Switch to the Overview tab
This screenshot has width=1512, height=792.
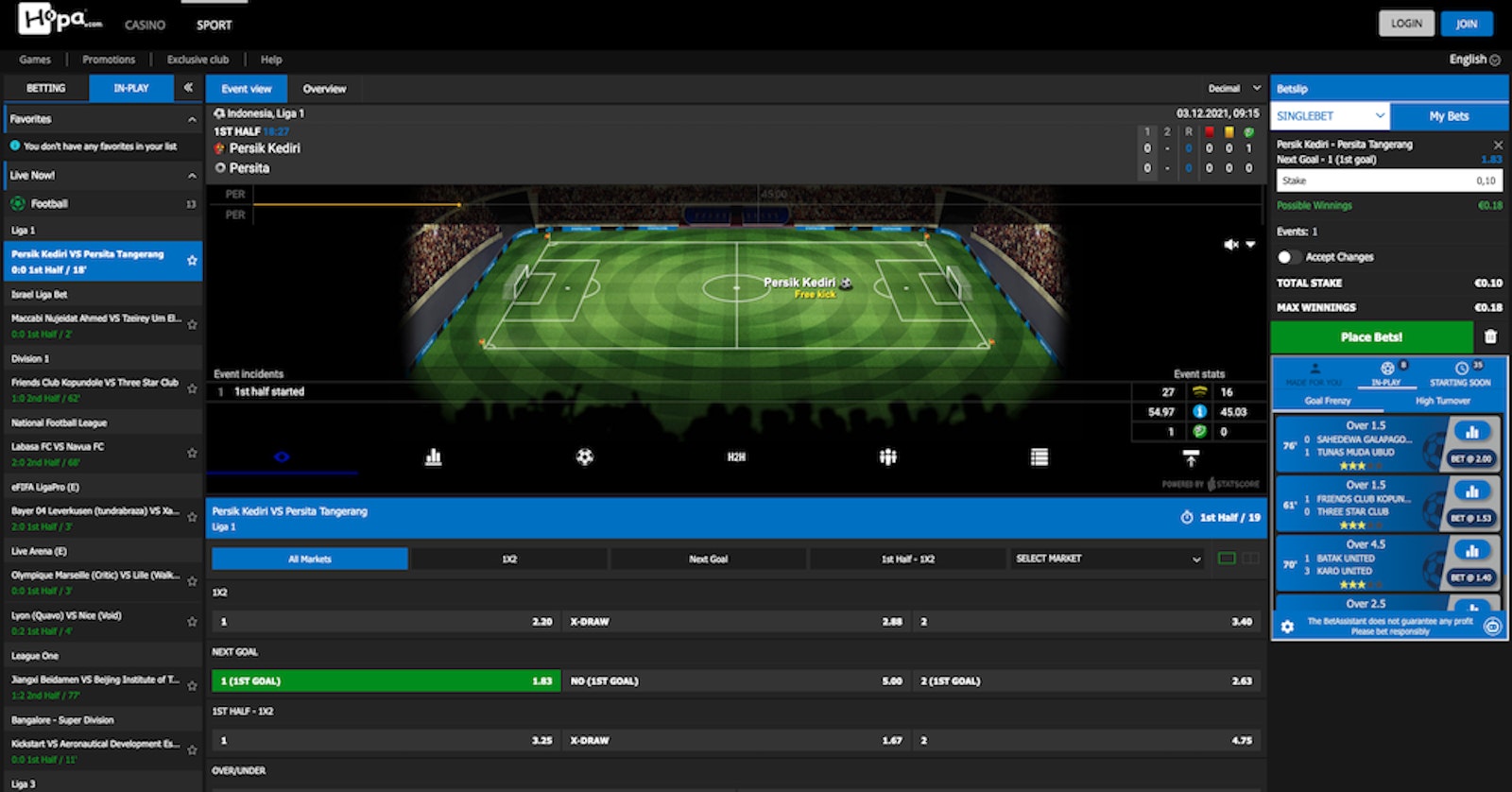coord(324,89)
